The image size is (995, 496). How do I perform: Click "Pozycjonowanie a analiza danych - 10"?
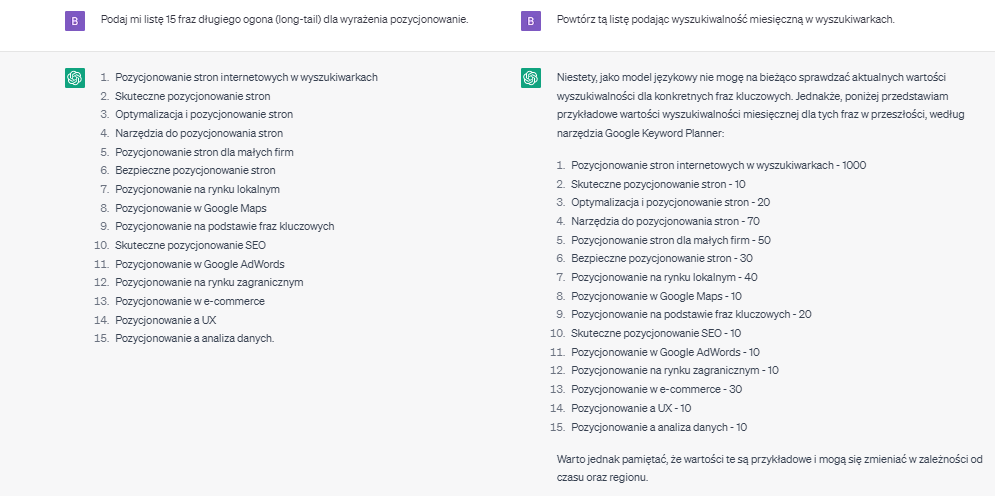(659, 427)
